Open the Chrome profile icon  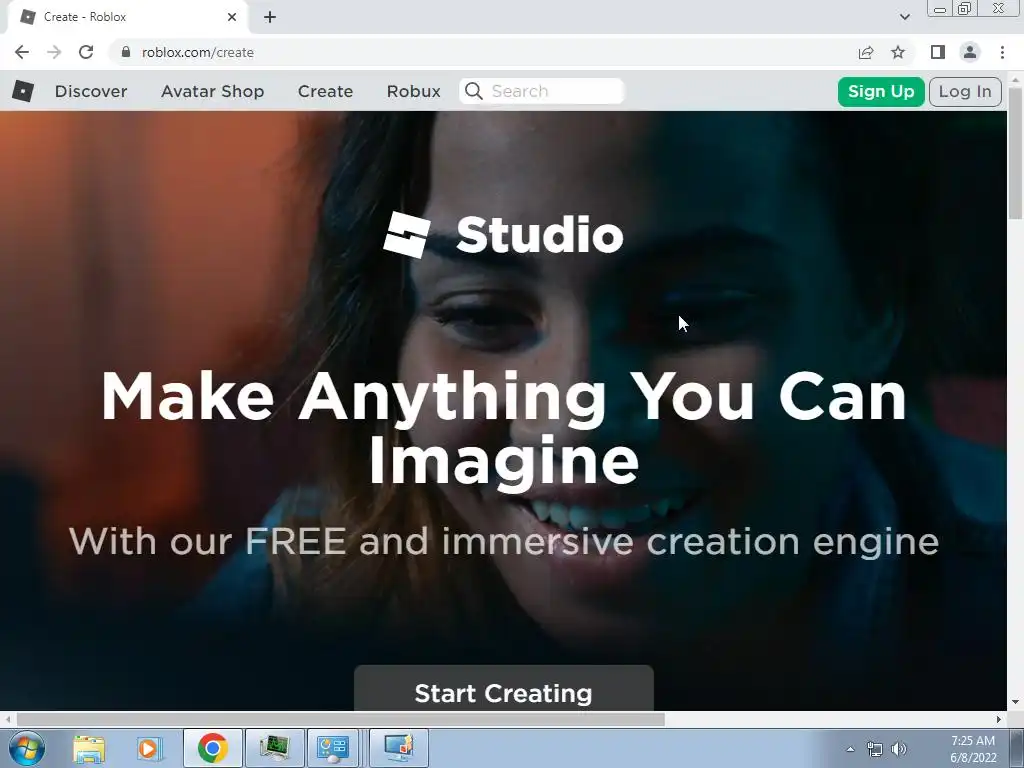coord(970,52)
